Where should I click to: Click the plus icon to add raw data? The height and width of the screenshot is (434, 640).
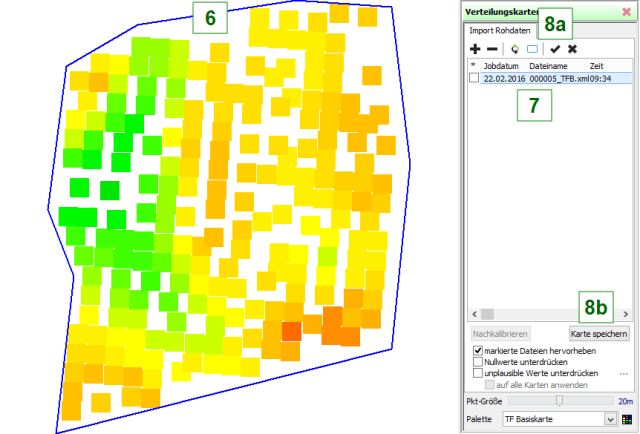pos(476,48)
